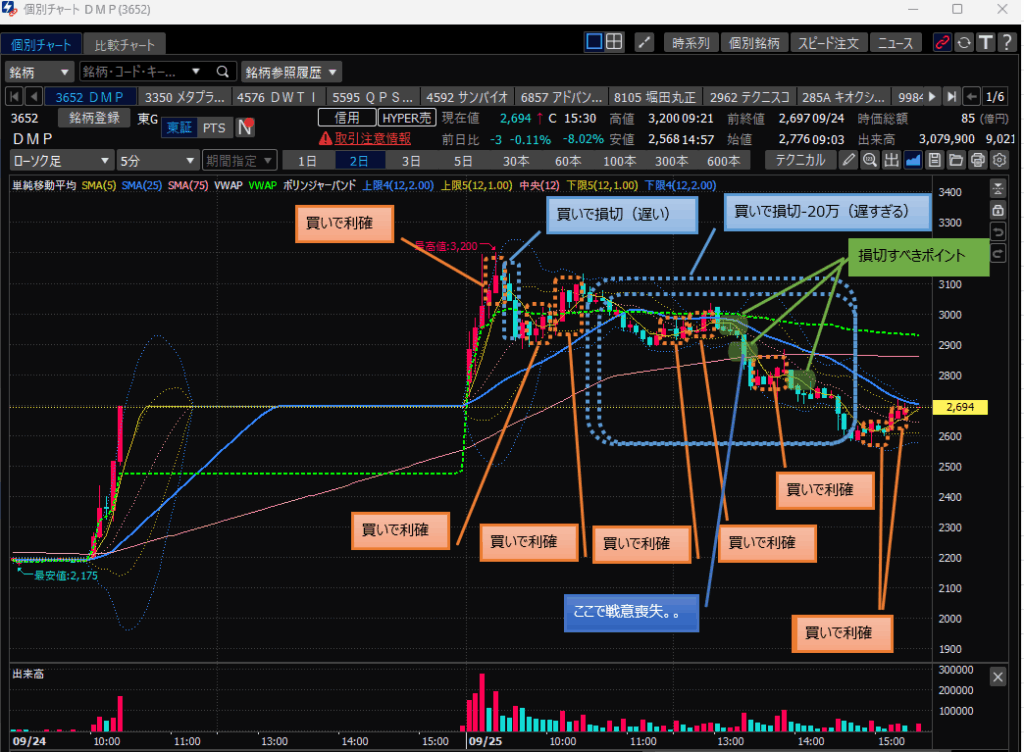This screenshot has width=1024, height=752.
Task: Click the スピード注文 button
Action: (x=828, y=42)
